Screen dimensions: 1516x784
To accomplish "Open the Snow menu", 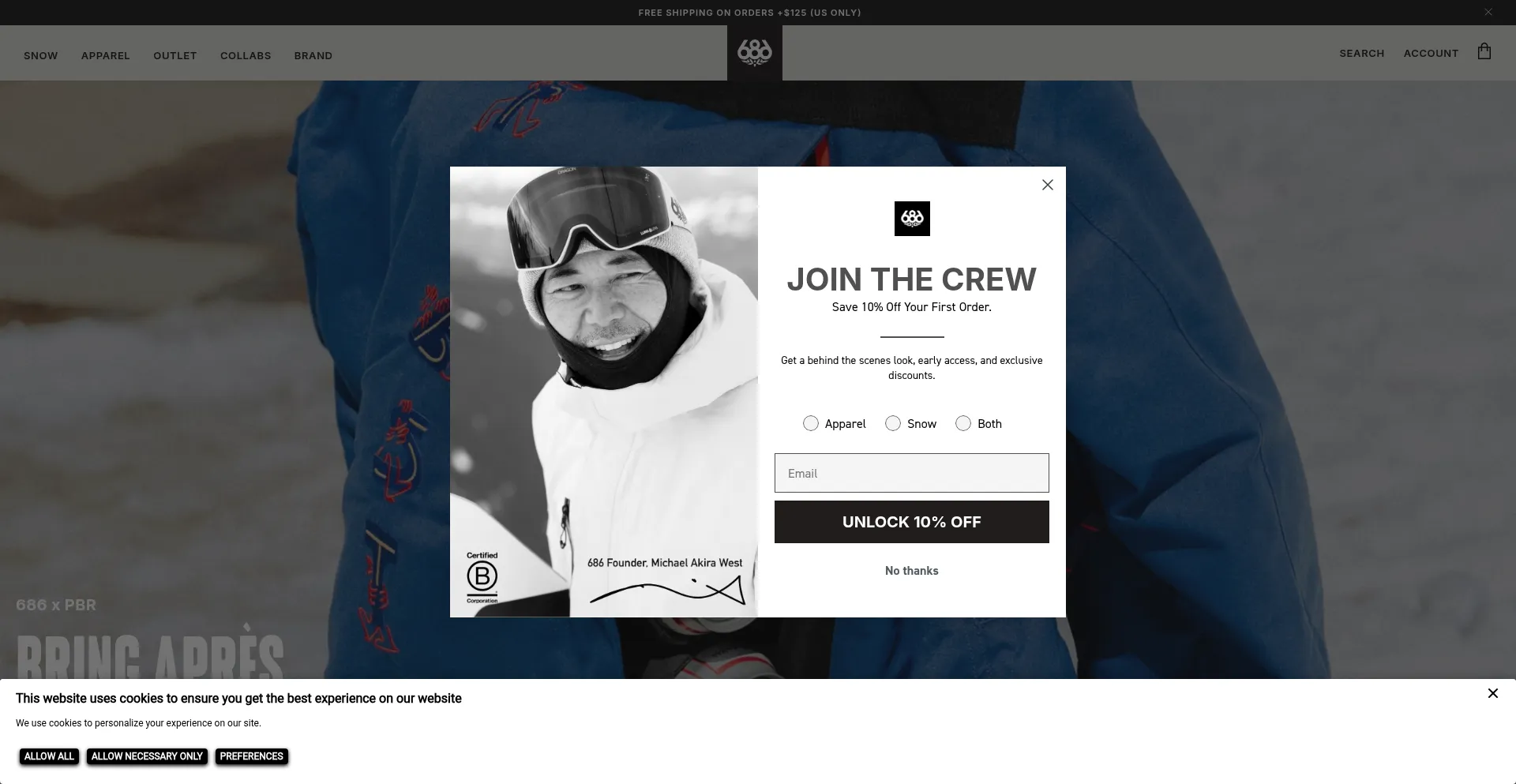I will [x=41, y=56].
